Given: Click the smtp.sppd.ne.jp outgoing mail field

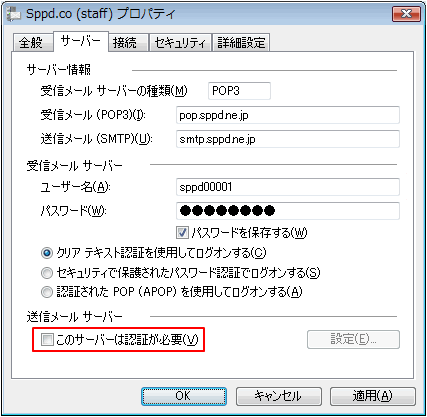Looking at the screenshot, I should tap(288, 139).
